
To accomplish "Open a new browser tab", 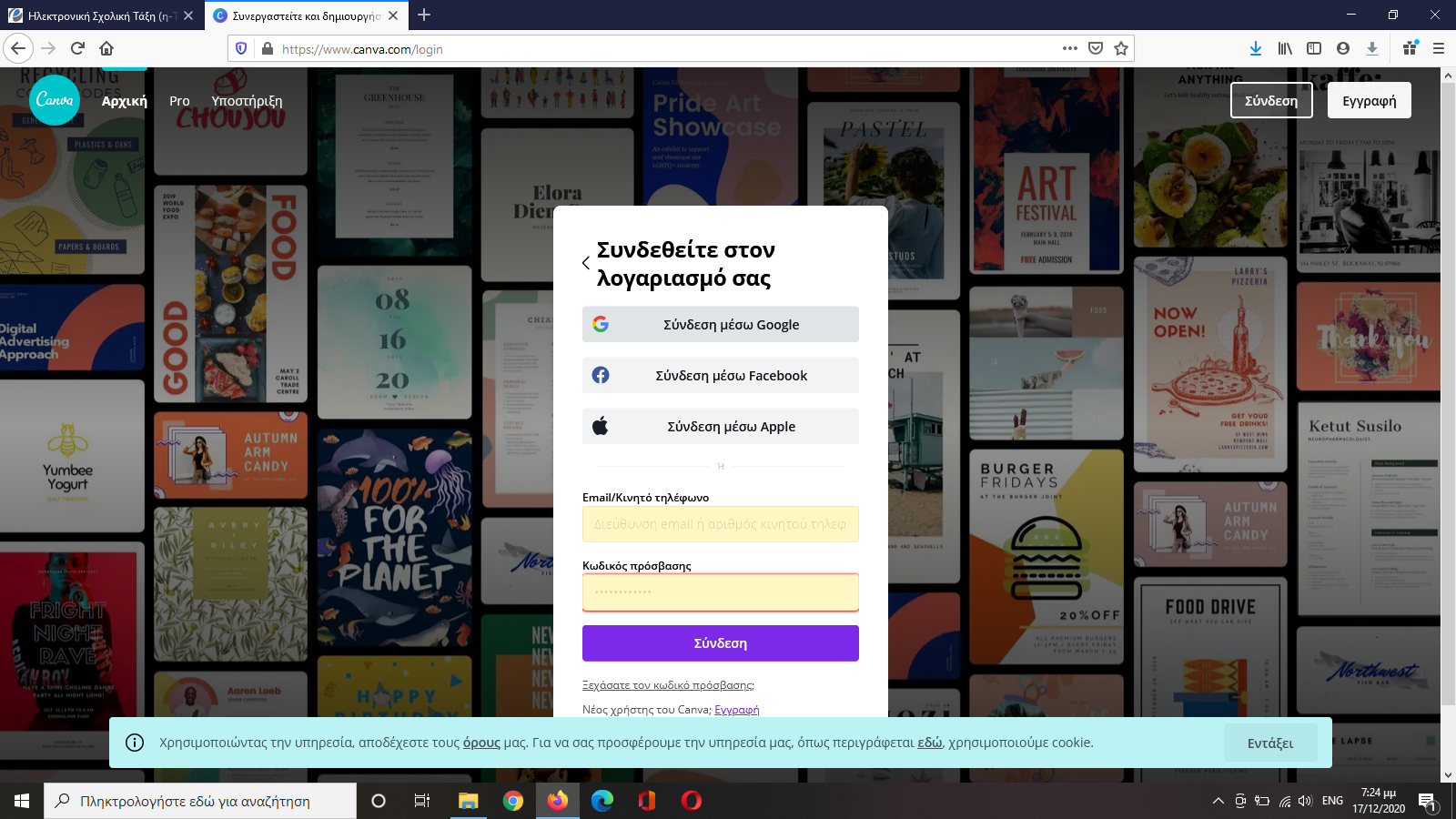I will click(424, 15).
